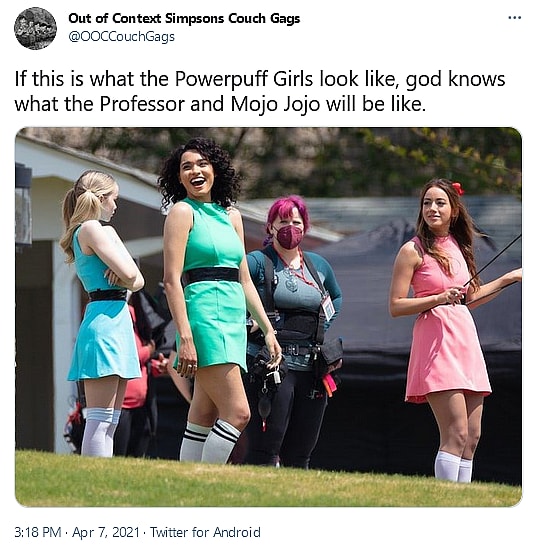Click the woman in the pink dress
Viewport: 535px width, 546px height.
449,327
